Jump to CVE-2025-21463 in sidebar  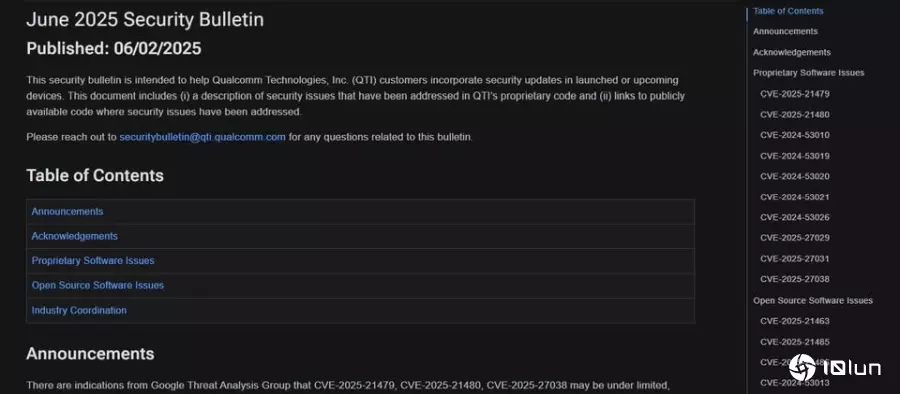coord(794,321)
